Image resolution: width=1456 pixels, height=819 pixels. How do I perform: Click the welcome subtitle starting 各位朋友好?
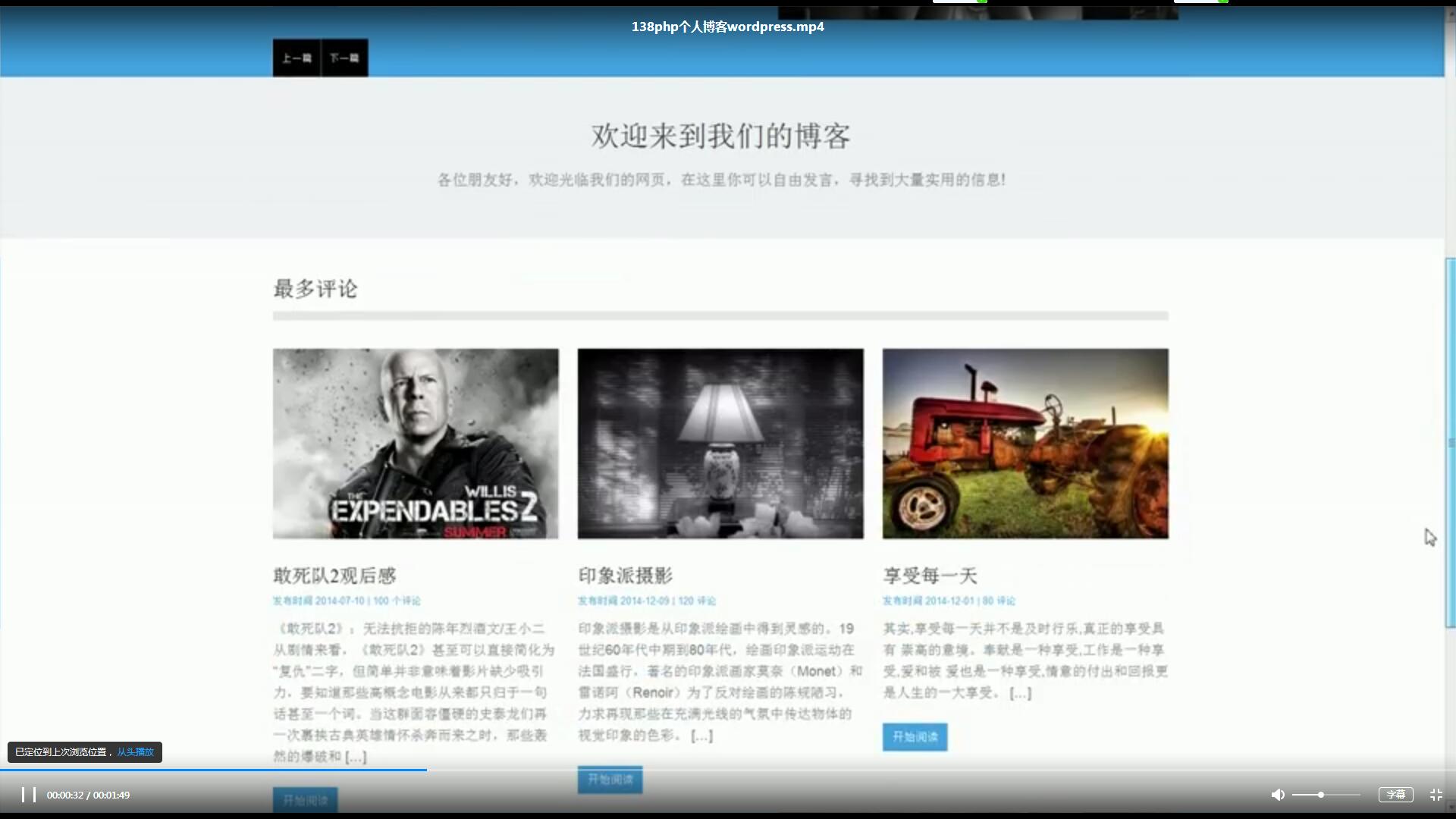point(721,180)
